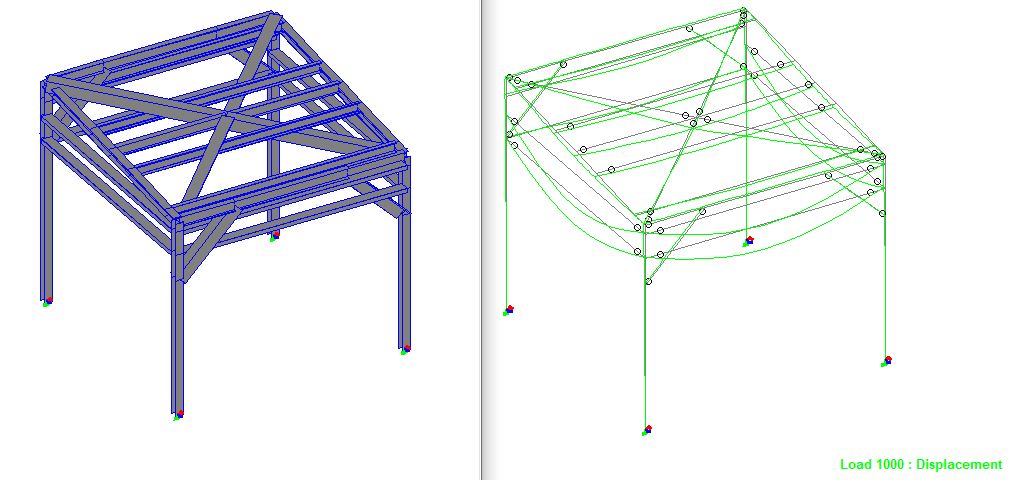The width and height of the screenshot is (1010, 480).
Task: Select rear column support in displacement view
Action: (x=748, y=241)
